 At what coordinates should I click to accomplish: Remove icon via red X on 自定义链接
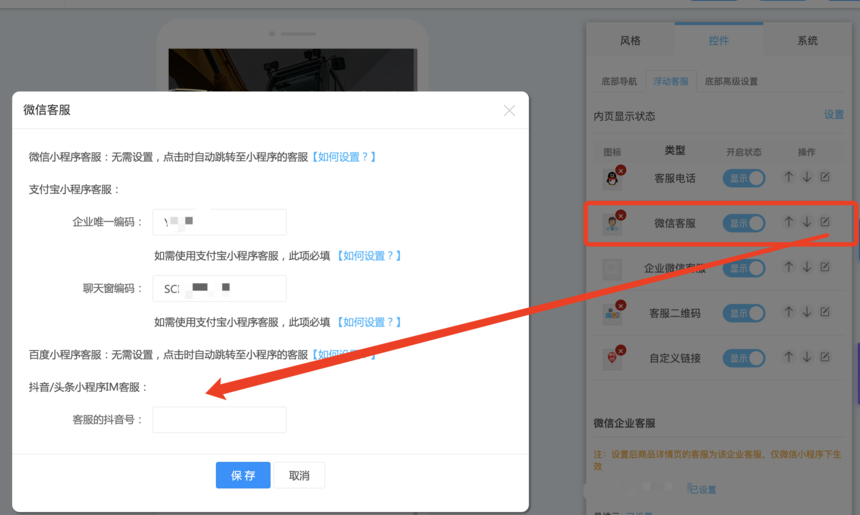point(621,350)
